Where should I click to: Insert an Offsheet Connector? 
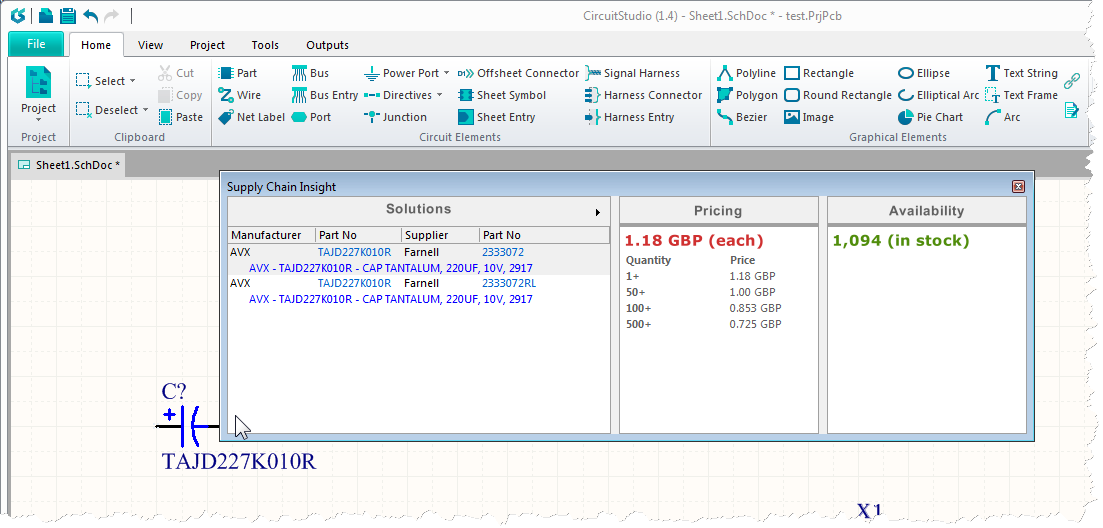[x=527, y=73]
